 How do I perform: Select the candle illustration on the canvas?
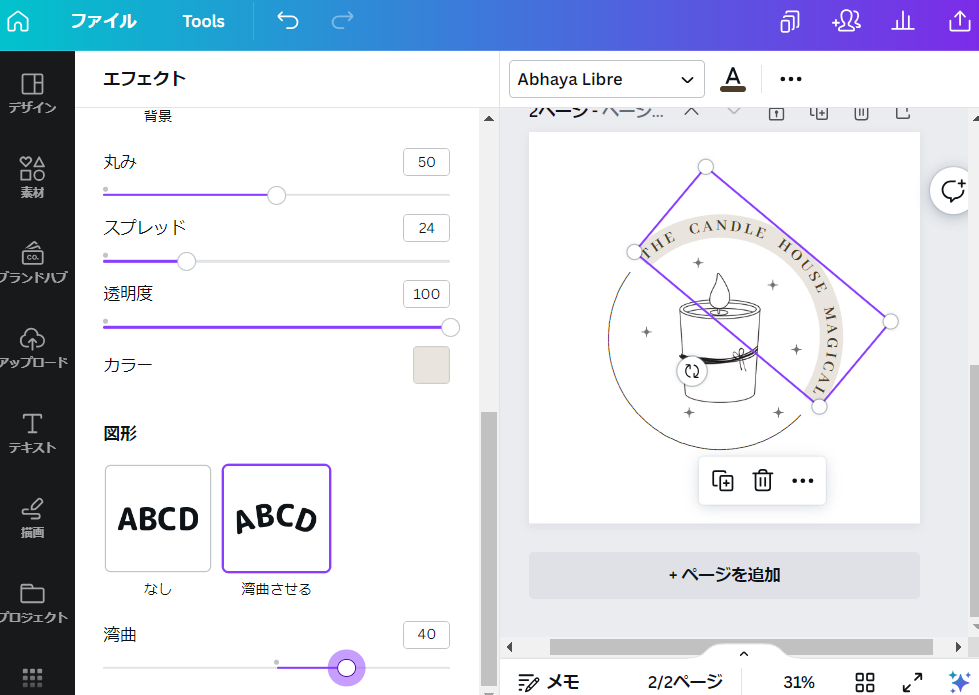click(x=719, y=340)
